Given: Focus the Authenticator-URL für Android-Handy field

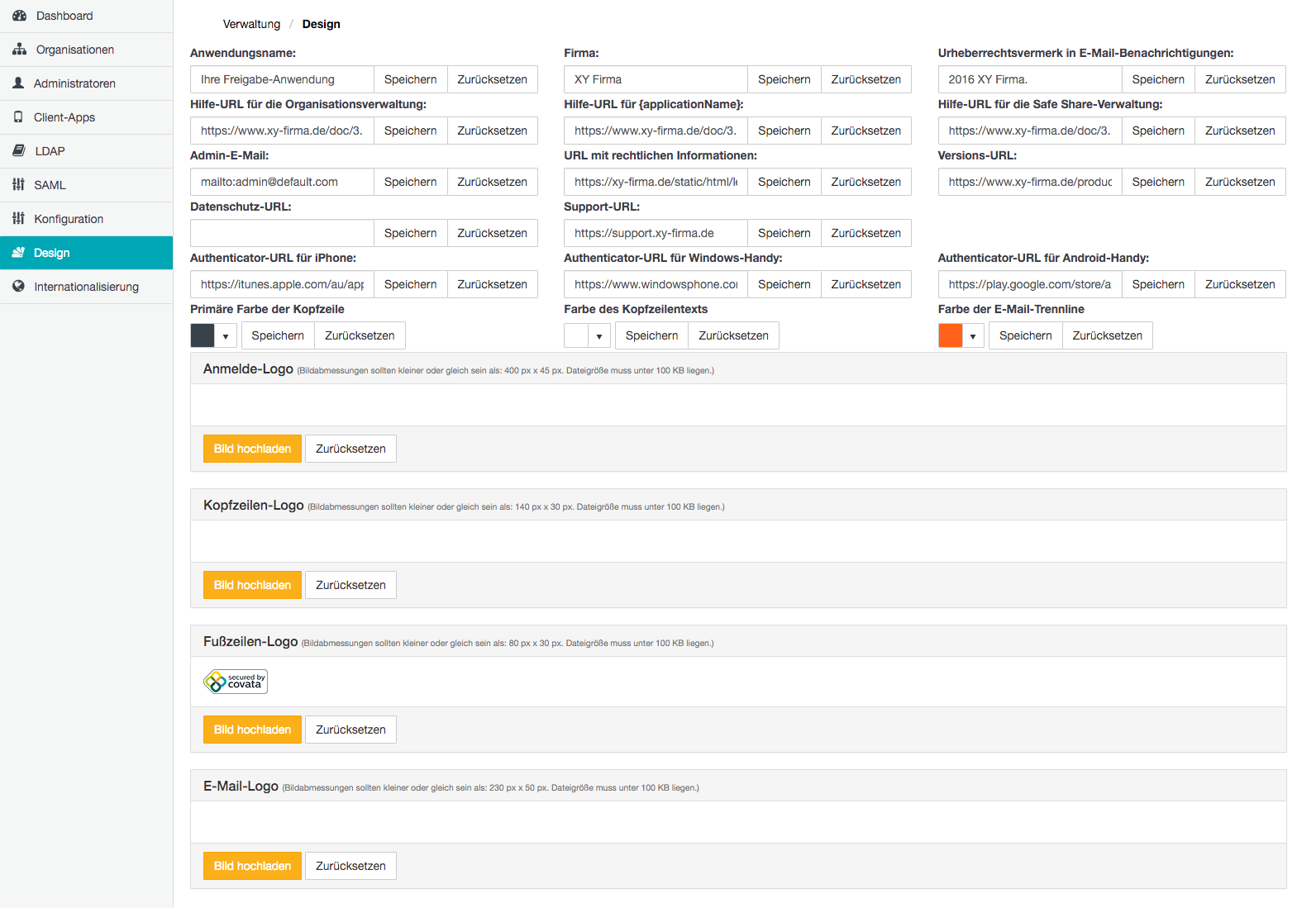Looking at the screenshot, I should (x=1030, y=284).
